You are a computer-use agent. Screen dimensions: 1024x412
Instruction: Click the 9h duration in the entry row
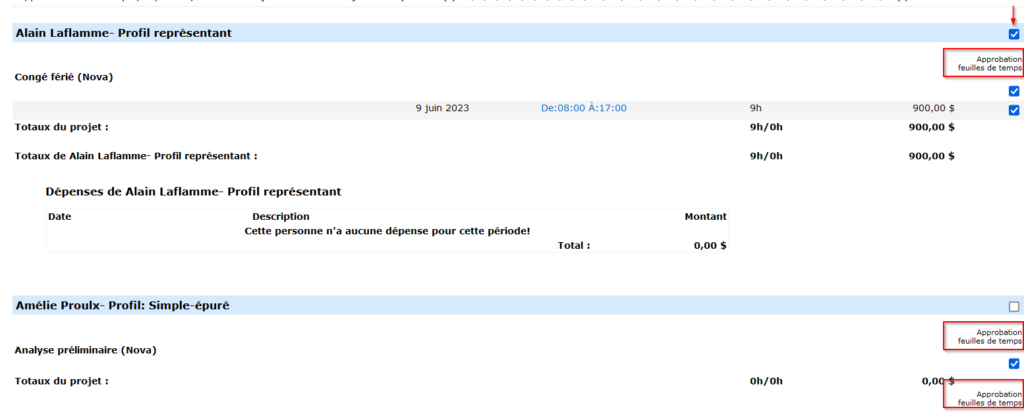point(755,108)
